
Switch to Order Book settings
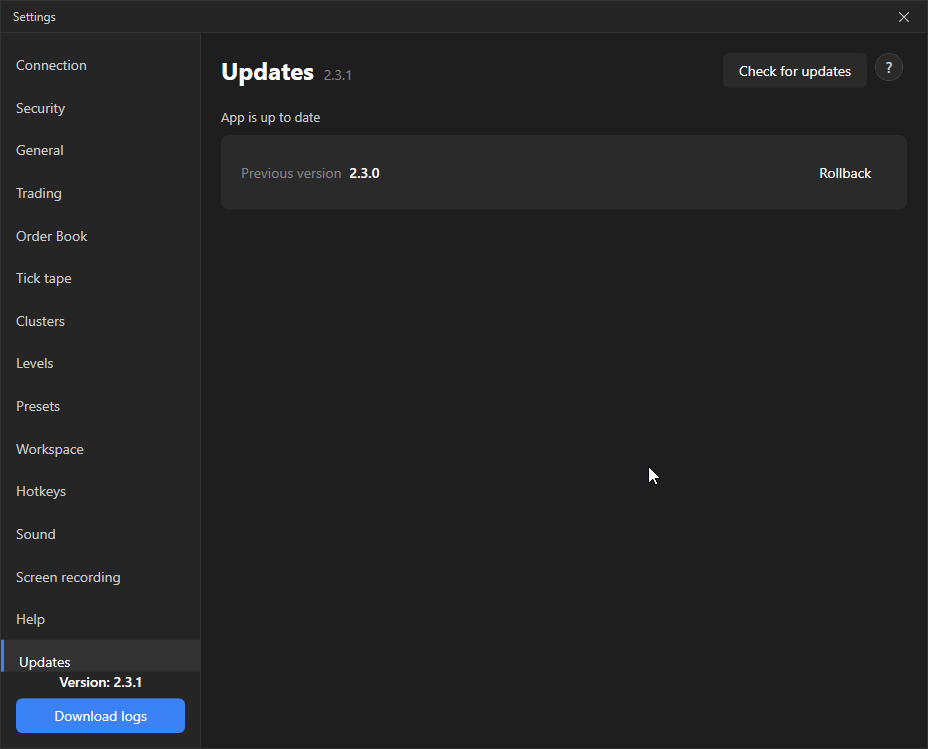click(101, 236)
